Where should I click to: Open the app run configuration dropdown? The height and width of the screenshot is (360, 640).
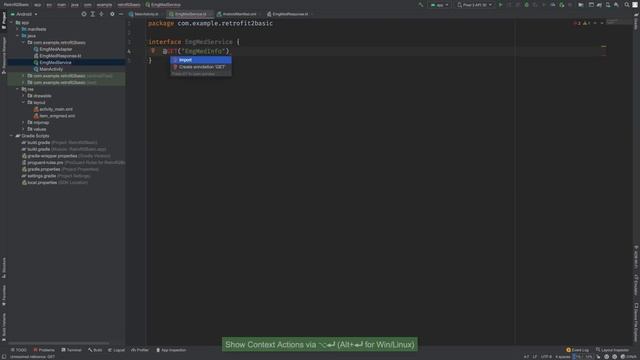[x=440, y=5]
